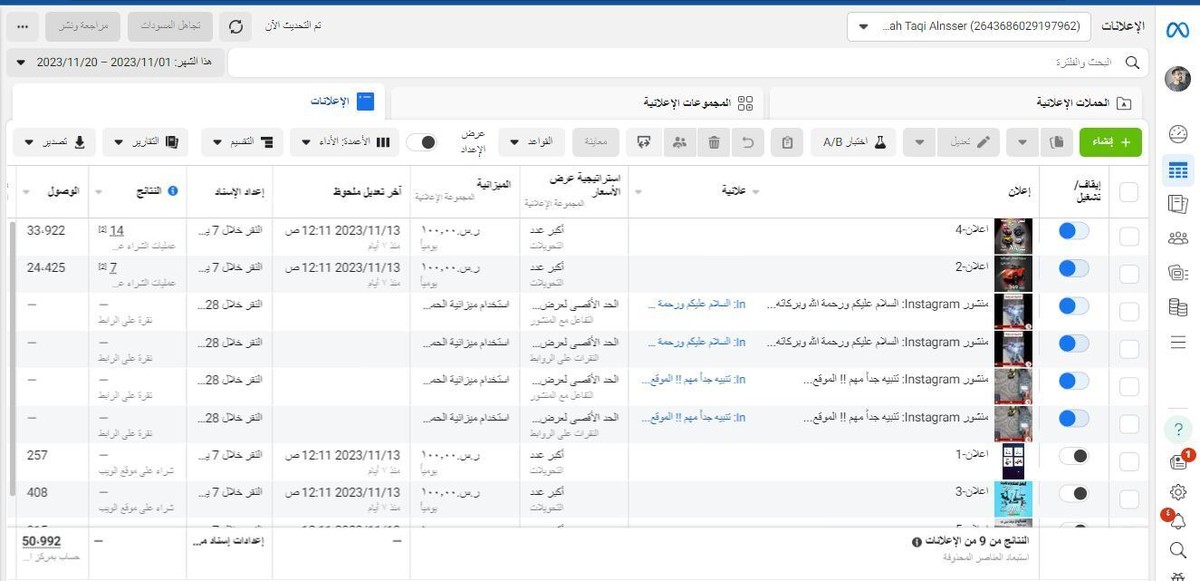Click the Delete (trash) icon in toolbar
Viewport: 1200px width, 581px height.
[714, 142]
